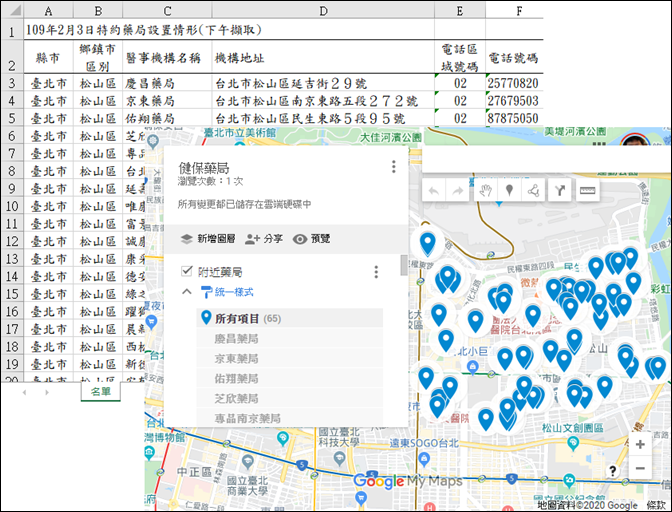Select the add marker tool
The height and width of the screenshot is (512, 672).
click(509, 190)
